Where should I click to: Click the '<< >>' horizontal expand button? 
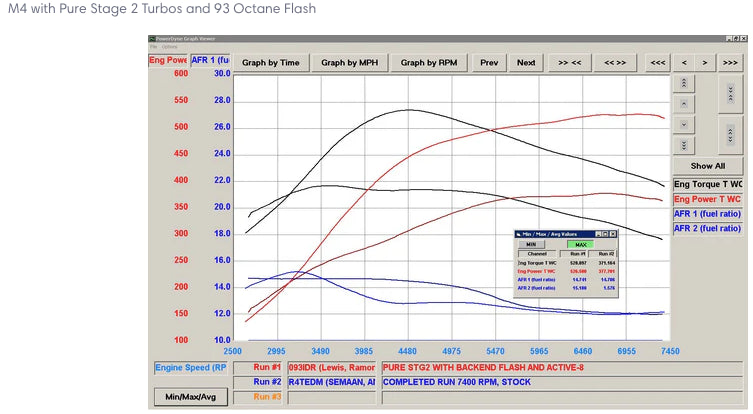616,62
